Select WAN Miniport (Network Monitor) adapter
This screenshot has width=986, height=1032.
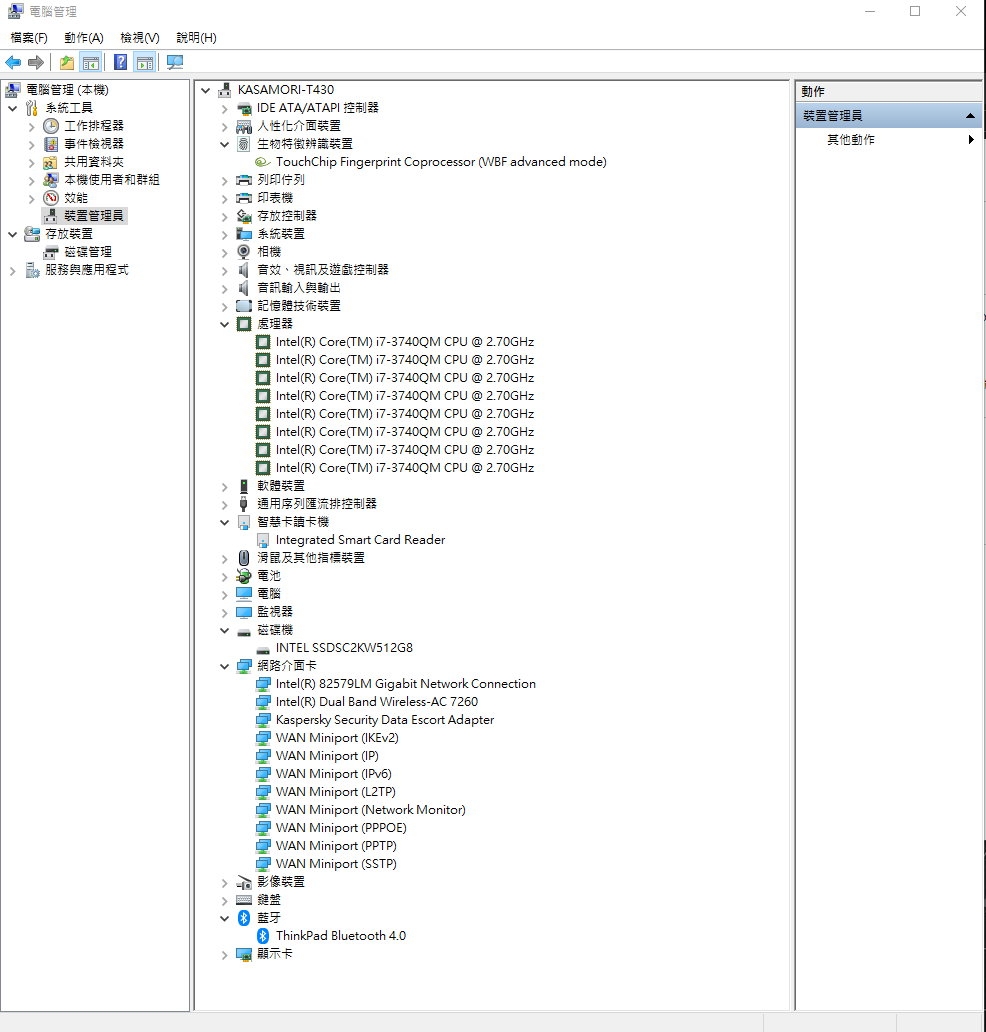pyautogui.click(x=371, y=810)
